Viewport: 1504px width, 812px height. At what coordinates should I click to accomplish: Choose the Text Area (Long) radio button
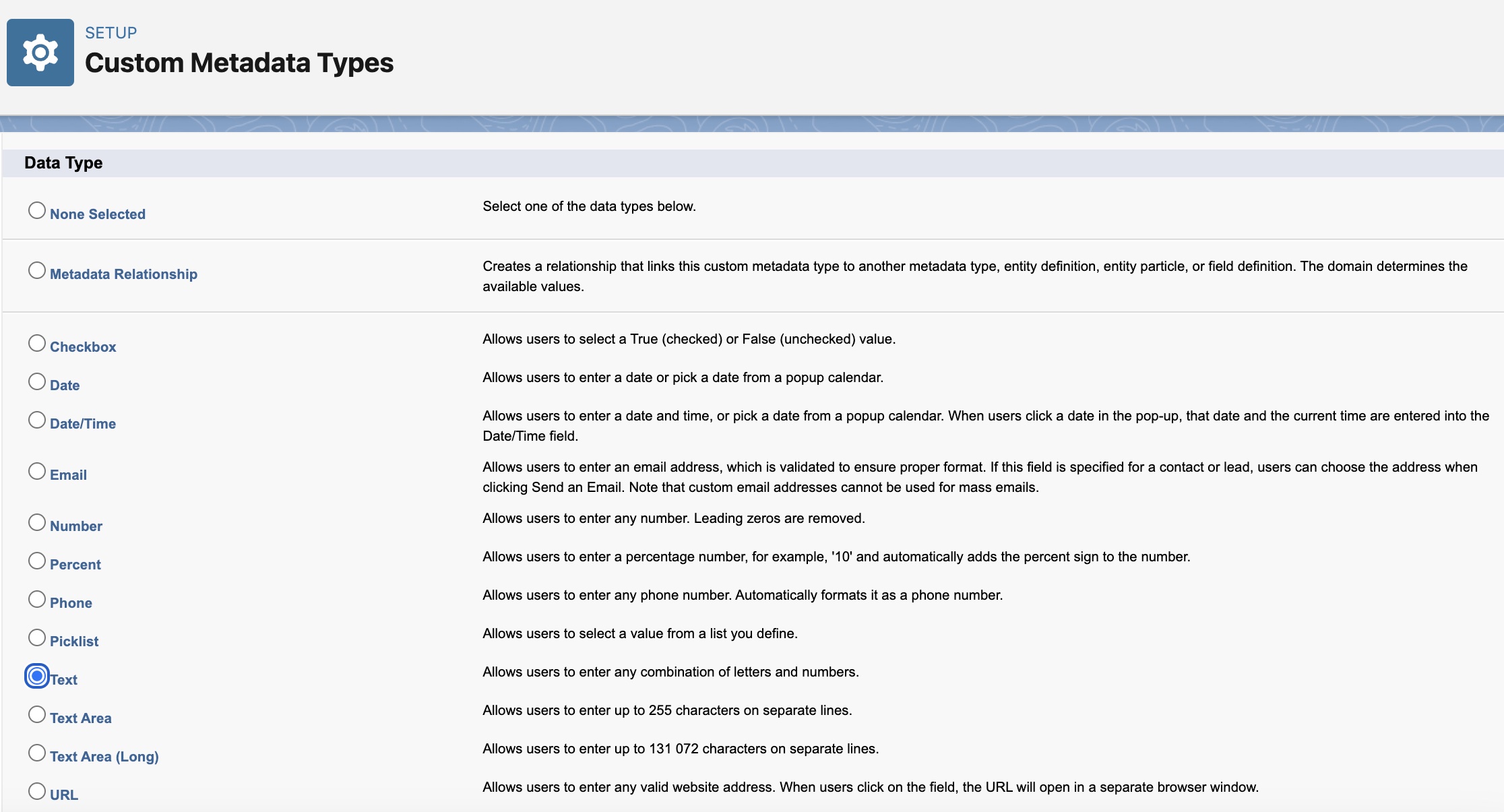[37, 753]
